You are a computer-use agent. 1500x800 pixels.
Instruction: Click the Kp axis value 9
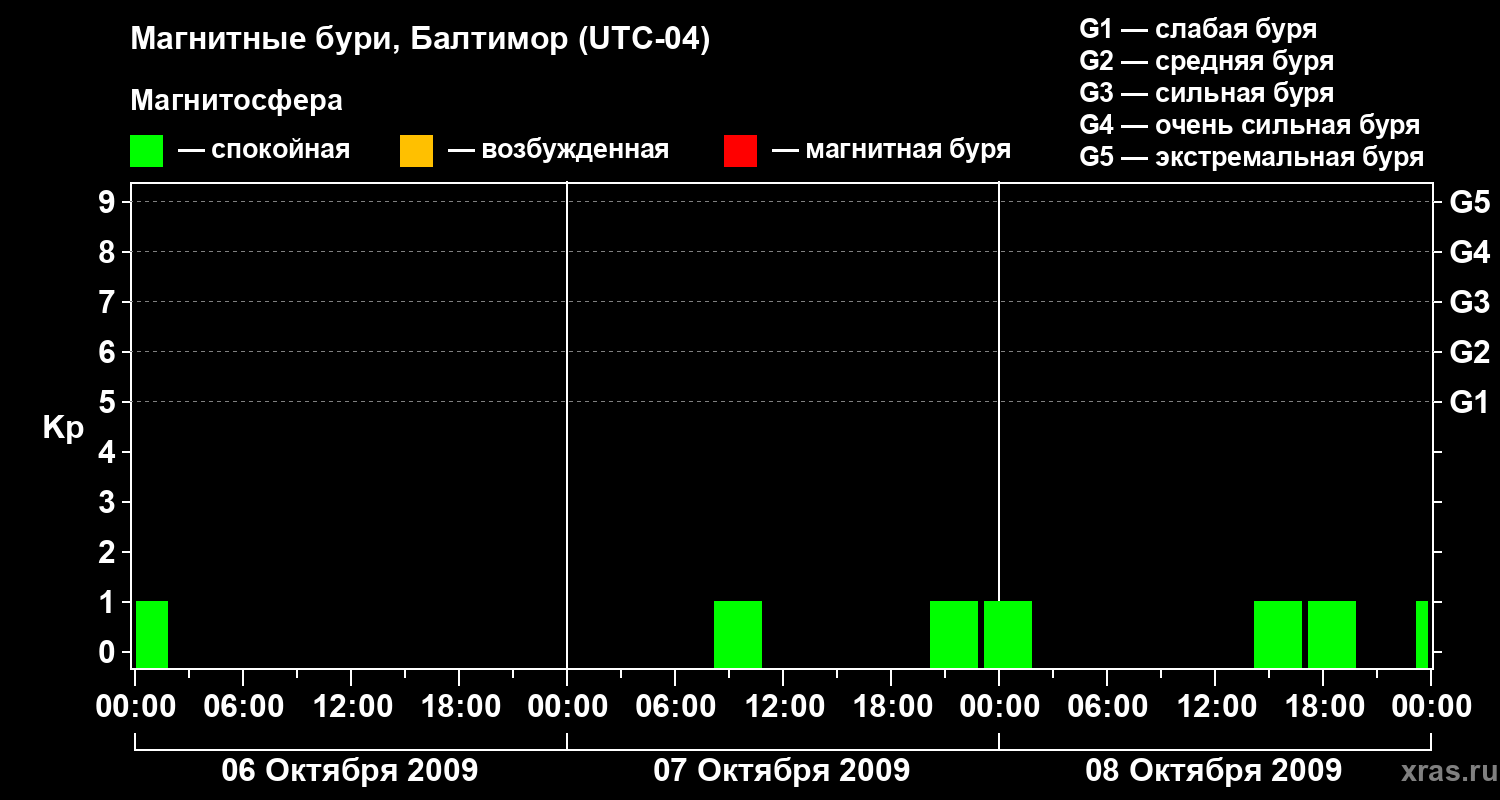[109, 202]
